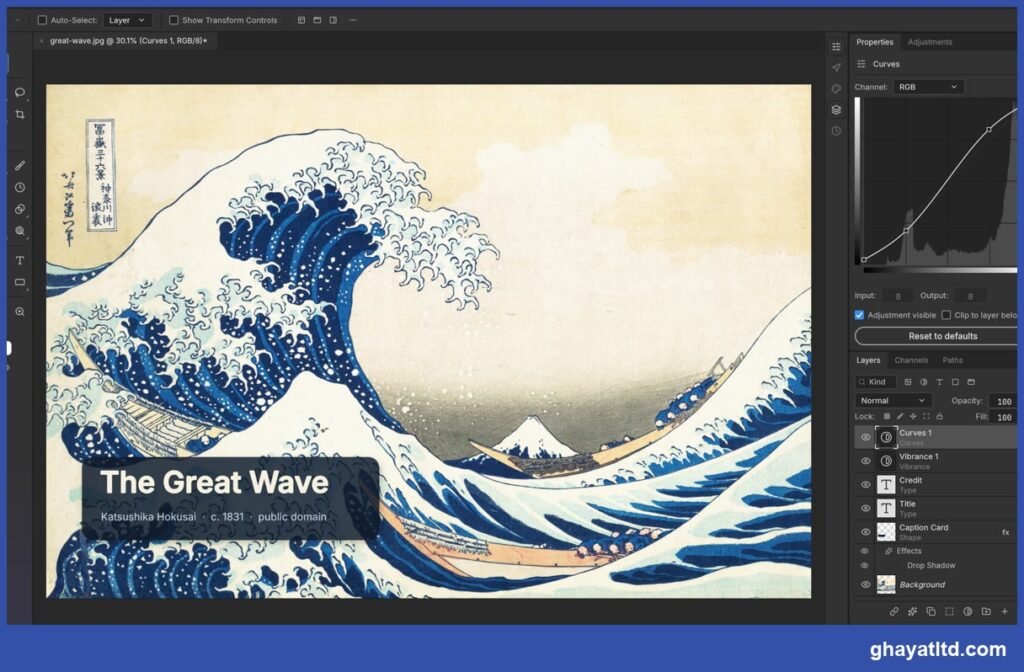Viewport: 1024px width, 672px height.
Task: Open the History clock icon in side strip
Action: [836, 131]
